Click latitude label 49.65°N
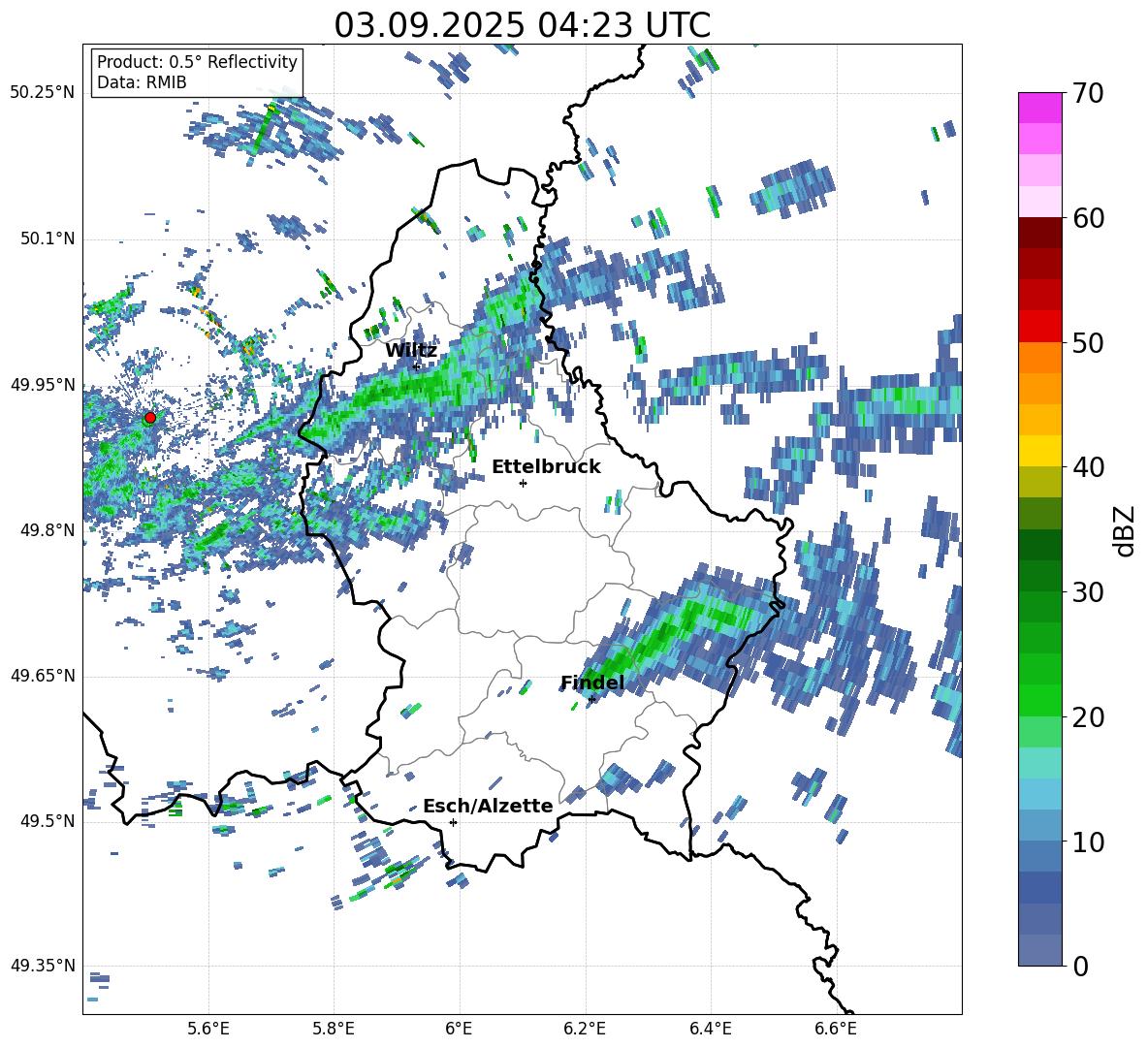 [43, 676]
